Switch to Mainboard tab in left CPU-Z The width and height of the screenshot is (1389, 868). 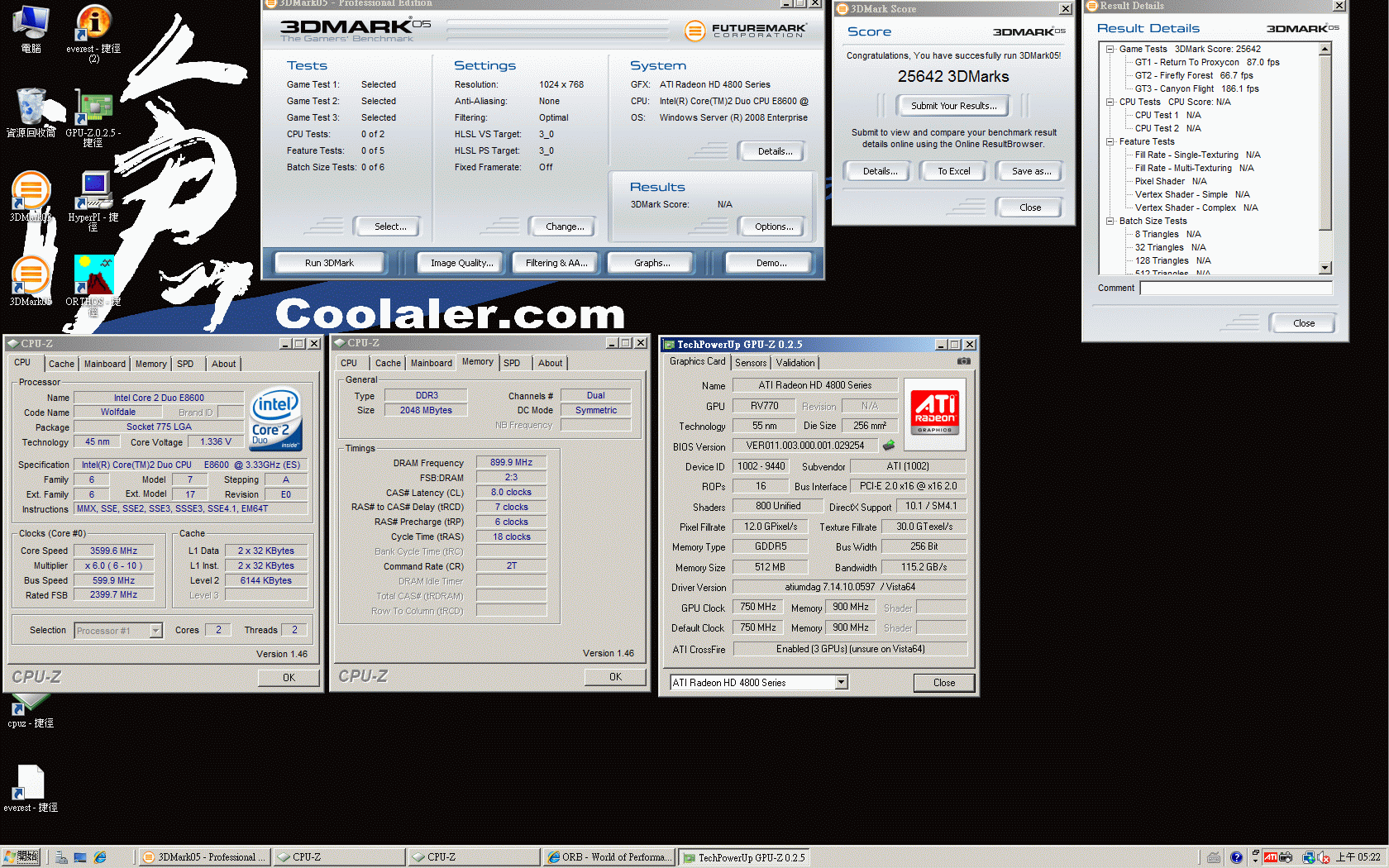(105, 364)
